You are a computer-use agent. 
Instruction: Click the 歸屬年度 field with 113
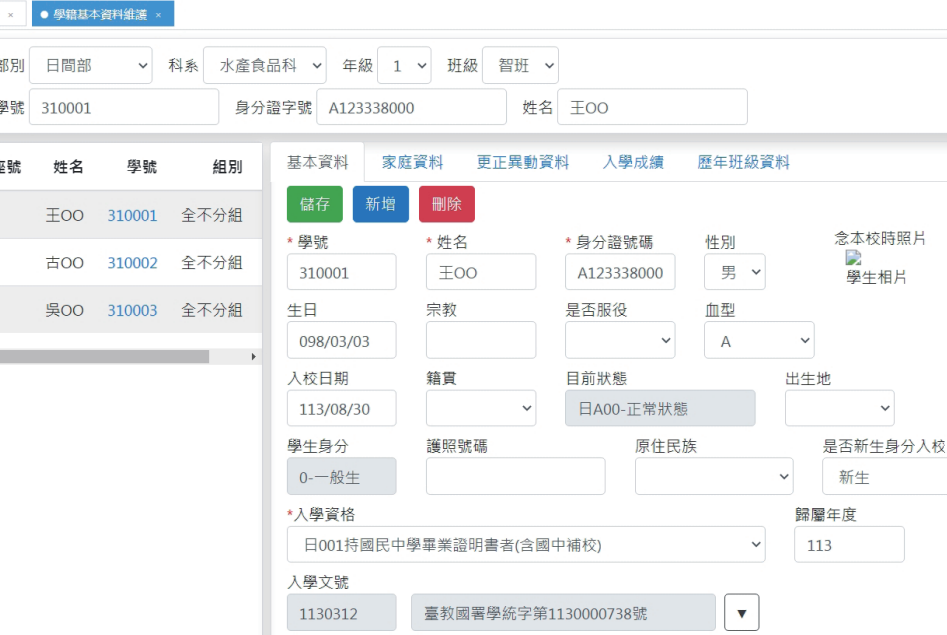[849, 545]
